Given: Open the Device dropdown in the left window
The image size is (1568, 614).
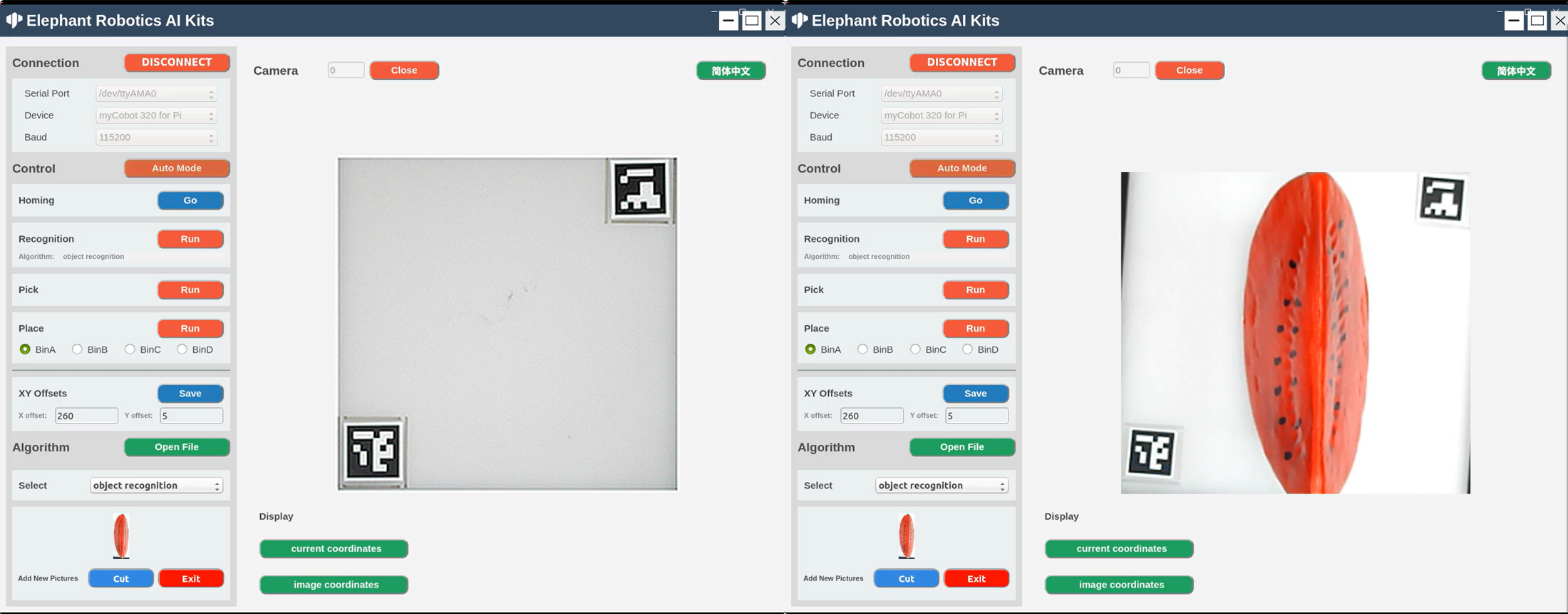Looking at the screenshot, I should (156, 116).
